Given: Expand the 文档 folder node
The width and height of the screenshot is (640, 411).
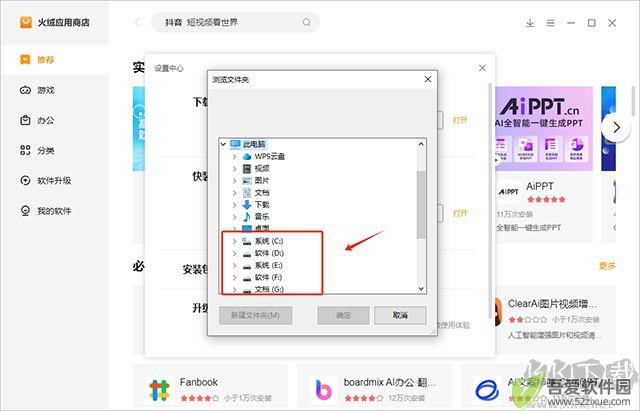Looking at the screenshot, I should [x=234, y=192].
